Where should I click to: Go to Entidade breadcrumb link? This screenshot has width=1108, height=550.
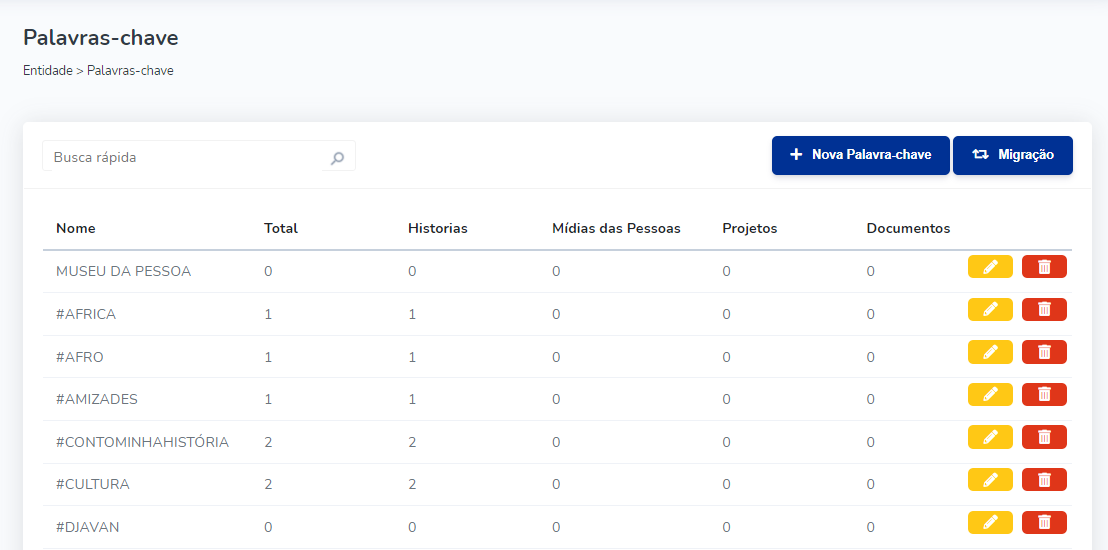[48, 71]
